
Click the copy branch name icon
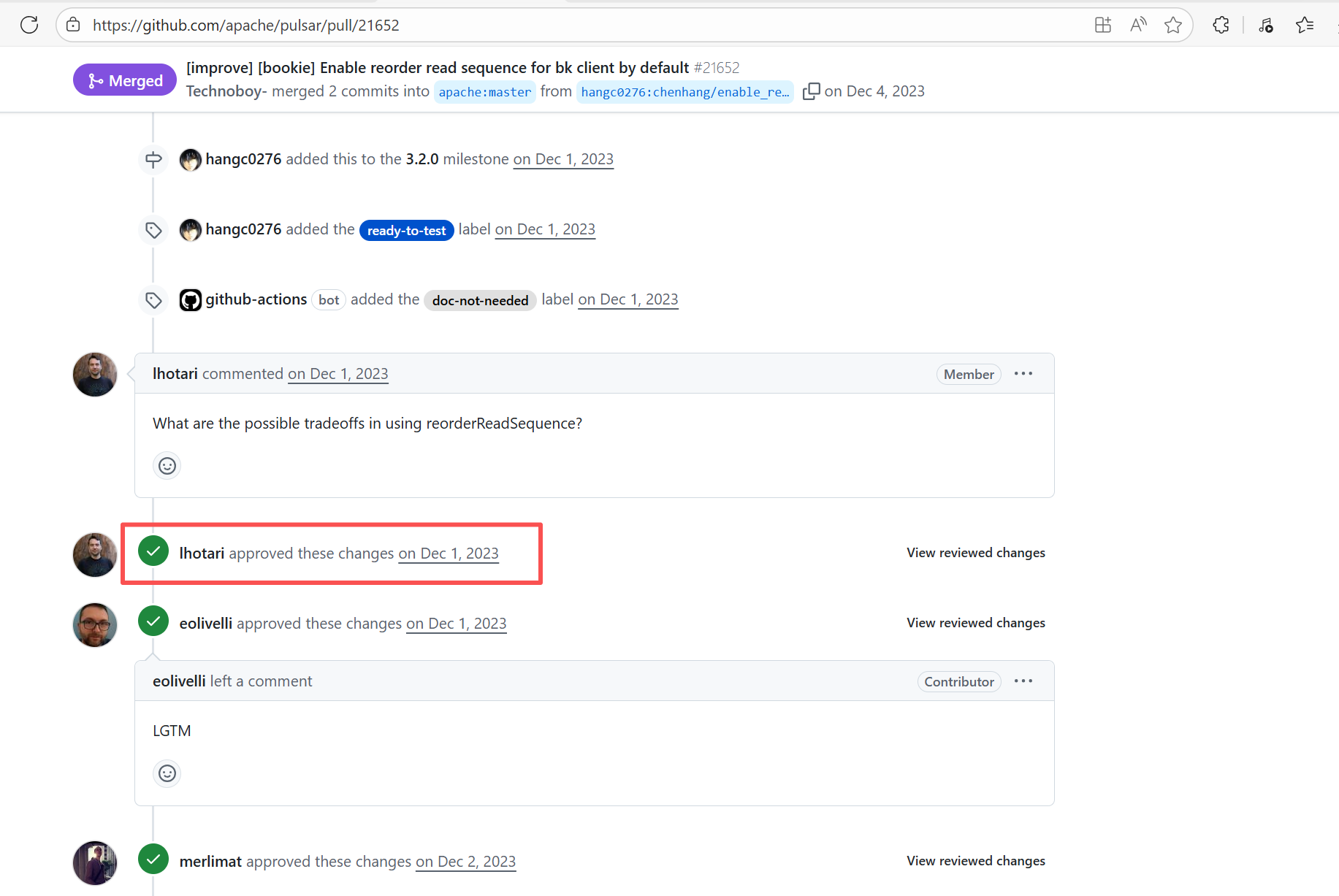pyautogui.click(x=811, y=91)
